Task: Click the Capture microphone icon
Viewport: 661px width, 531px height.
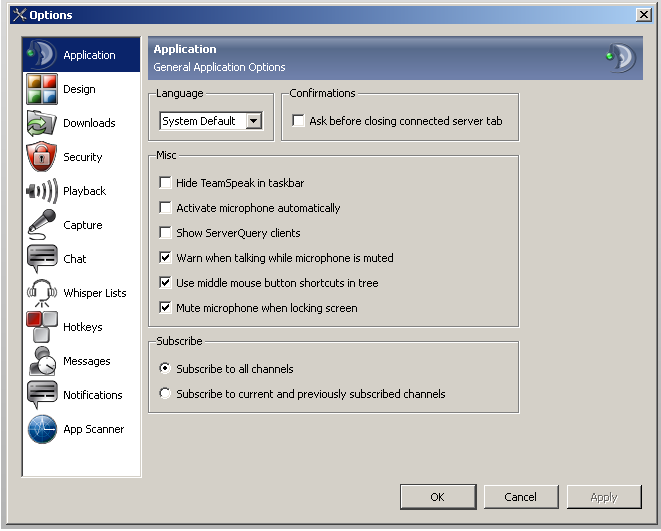Action: click(x=41, y=225)
